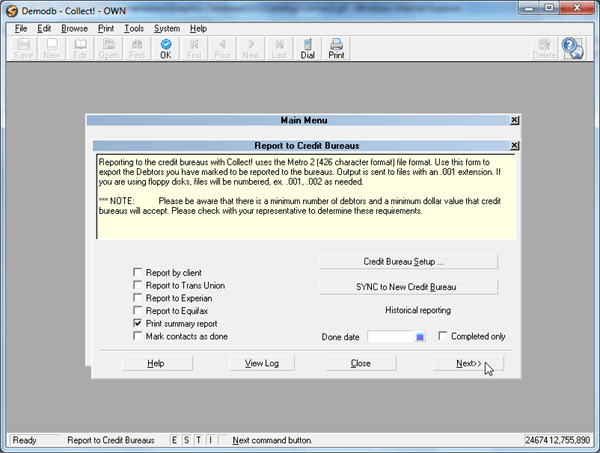Open the System menu
Screen dimensions: 600x453
coord(167,29)
